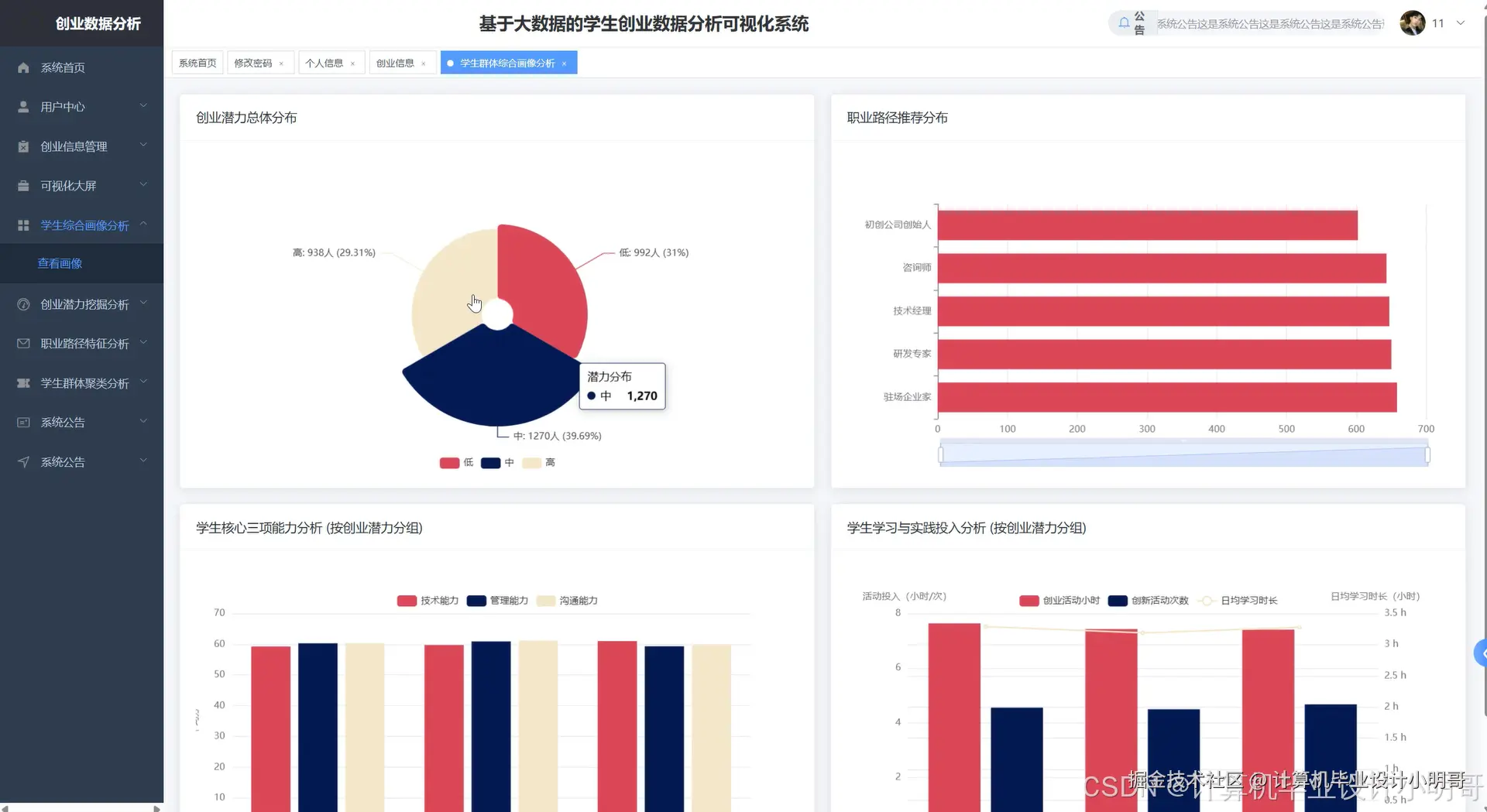Click the 创业信息管理 clipboard icon
Image resolution: width=1487 pixels, height=812 pixels.
tap(23, 146)
